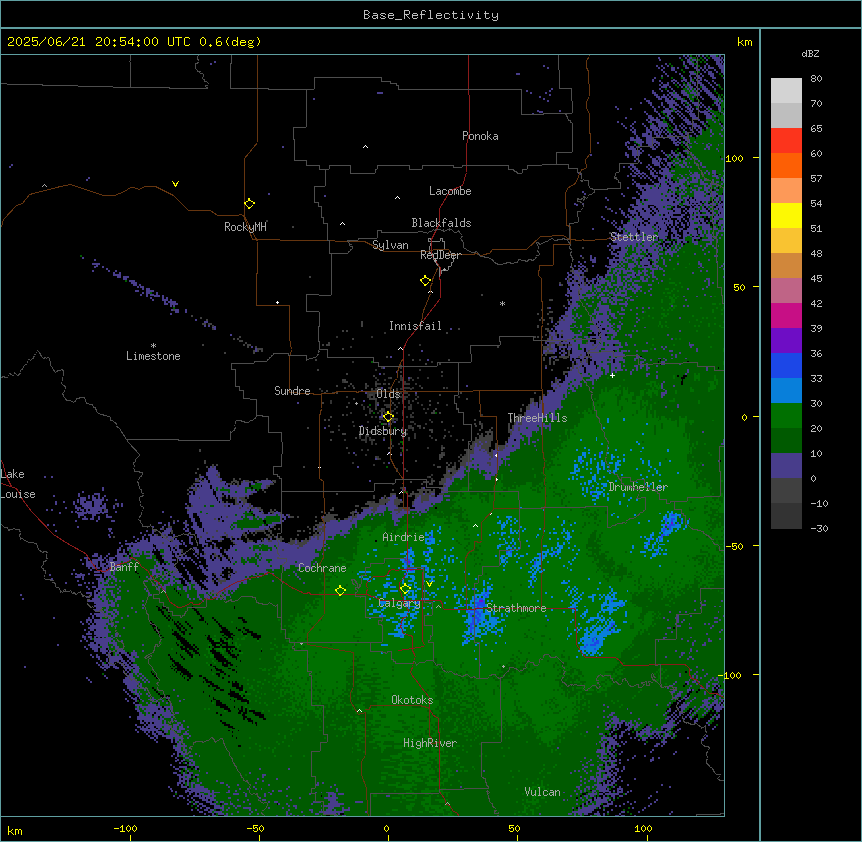Select the HighRiver label

click(x=430, y=743)
